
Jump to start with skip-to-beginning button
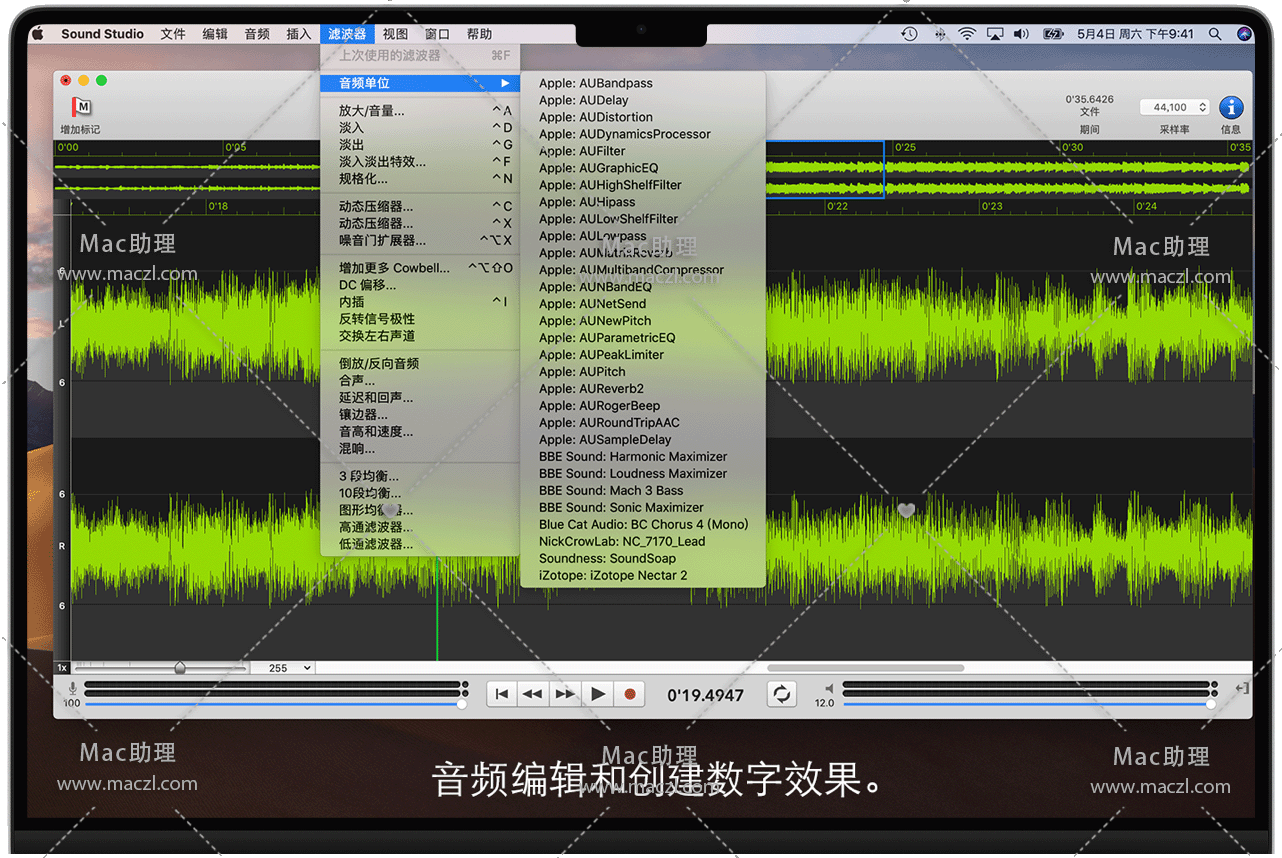coord(502,694)
